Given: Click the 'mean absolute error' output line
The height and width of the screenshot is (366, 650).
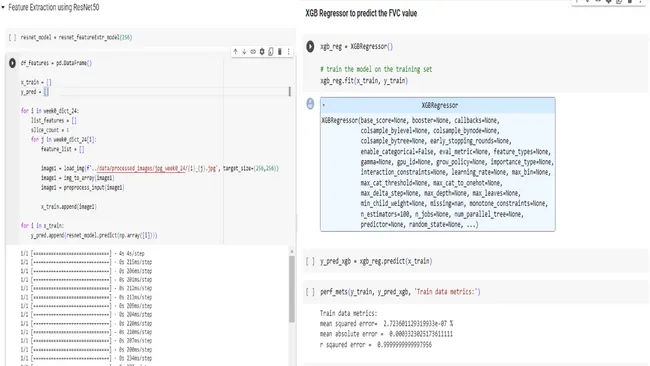Looking at the screenshot, I should (386, 334).
